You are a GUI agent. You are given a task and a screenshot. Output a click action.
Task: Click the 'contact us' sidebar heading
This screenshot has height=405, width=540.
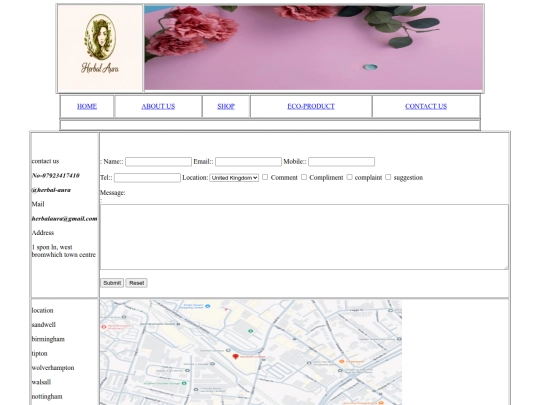(x=45, y=161)
